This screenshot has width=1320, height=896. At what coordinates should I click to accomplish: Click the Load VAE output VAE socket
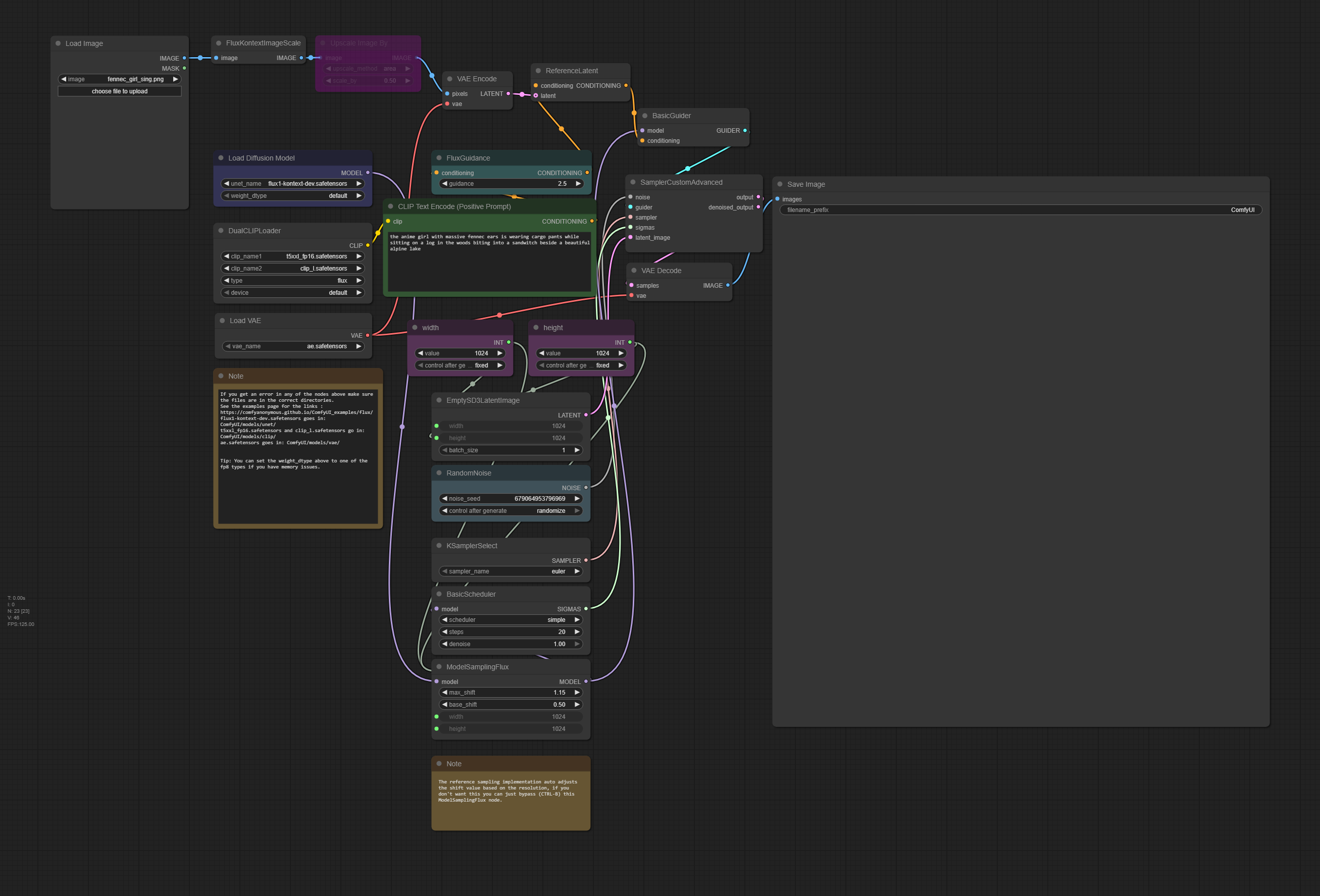368,336
